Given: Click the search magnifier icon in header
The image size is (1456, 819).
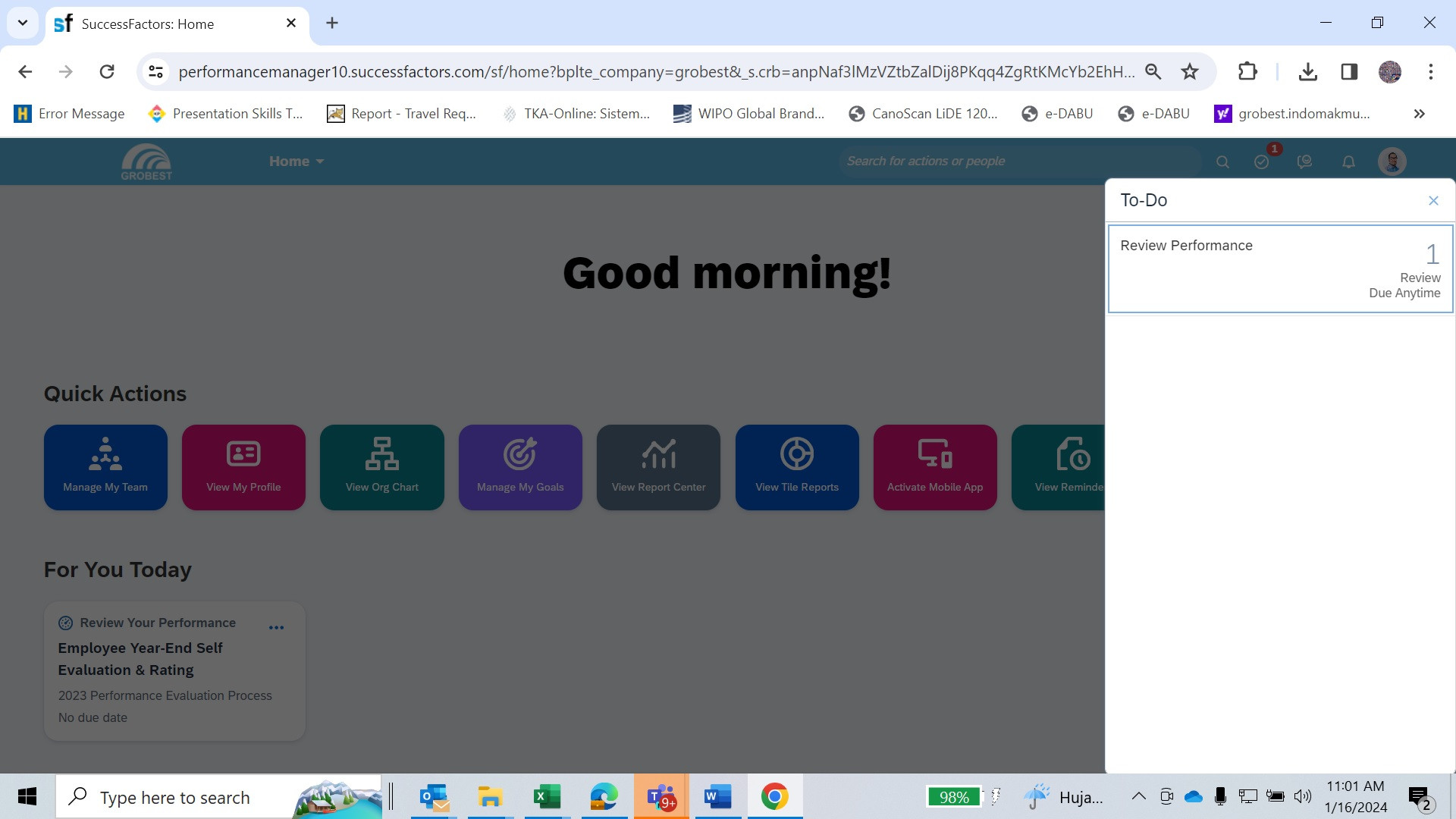Looking at the screenshot, I should pos(1222,162).
